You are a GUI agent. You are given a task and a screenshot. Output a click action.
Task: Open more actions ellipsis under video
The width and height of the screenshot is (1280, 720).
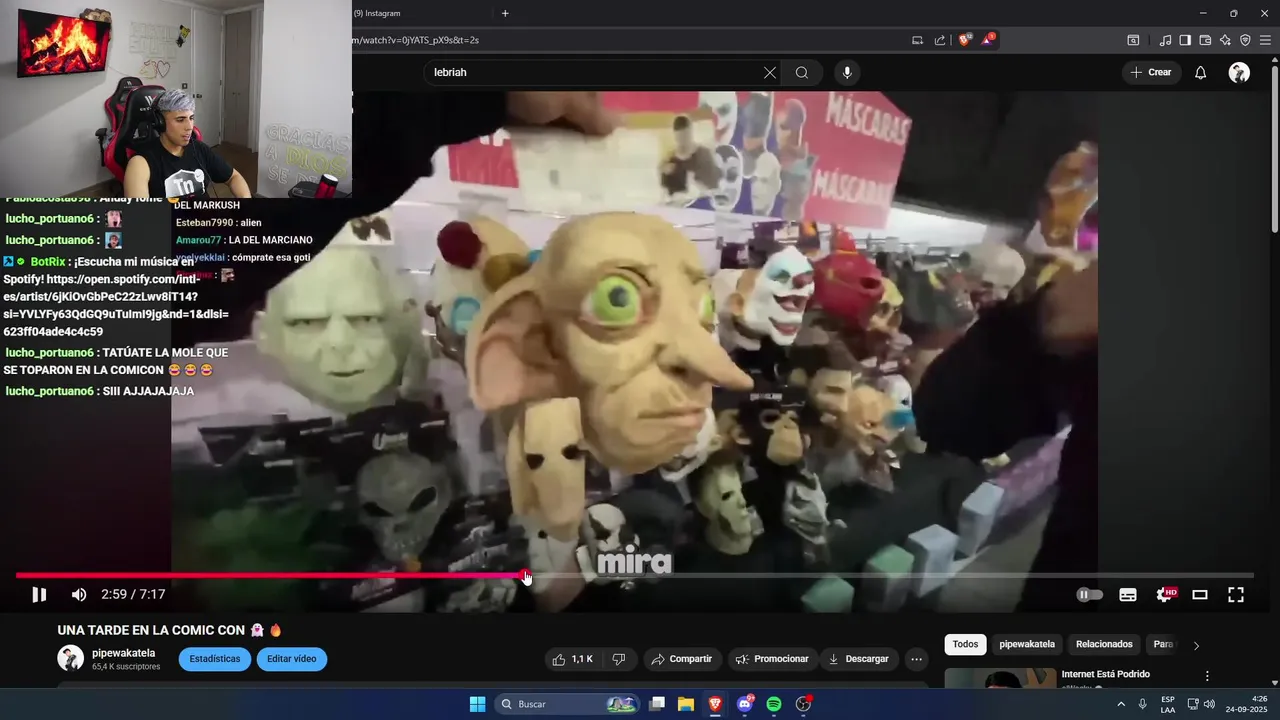(916, 659)
